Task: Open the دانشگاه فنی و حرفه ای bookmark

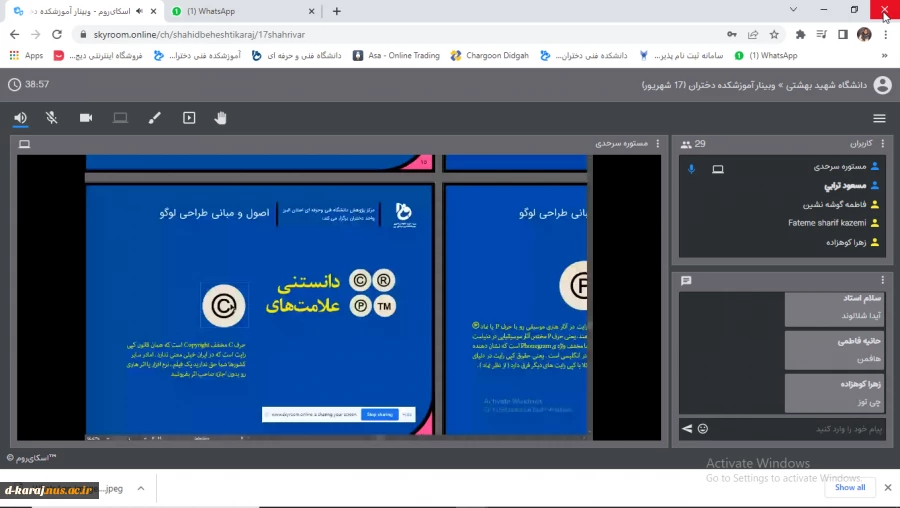Action: (297, 56)
